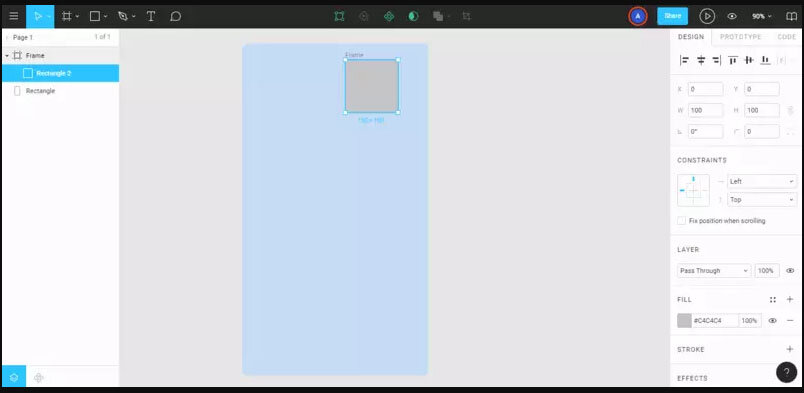Click the Edit Object icon in toolbar
This screenshot has width=804, height=393.
339,16
